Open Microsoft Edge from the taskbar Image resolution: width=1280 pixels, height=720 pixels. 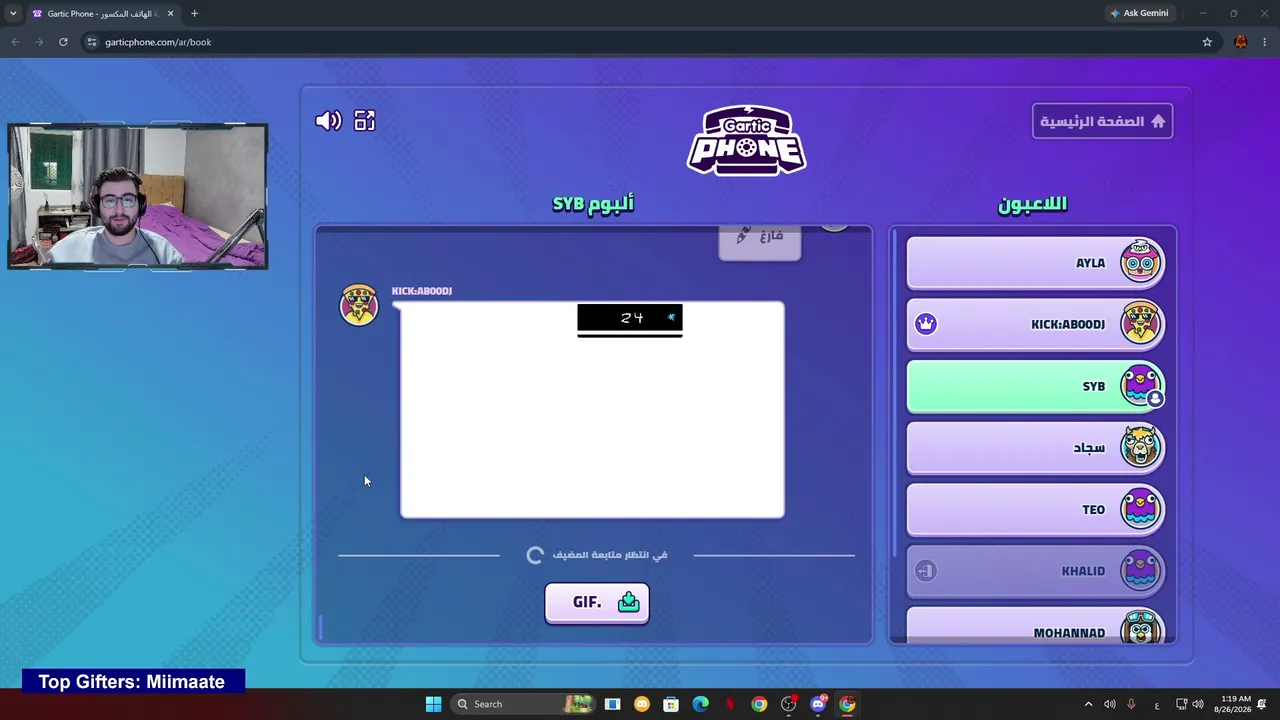700,704
